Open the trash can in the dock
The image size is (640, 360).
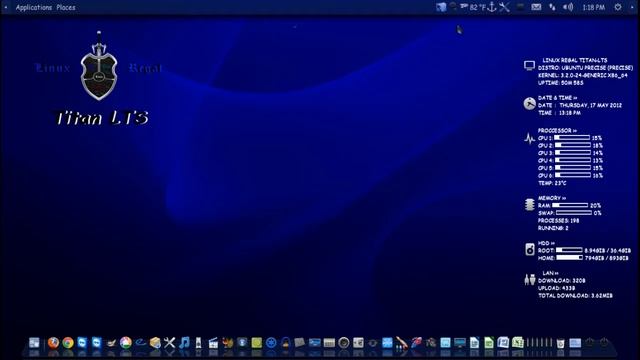[560, 343]
